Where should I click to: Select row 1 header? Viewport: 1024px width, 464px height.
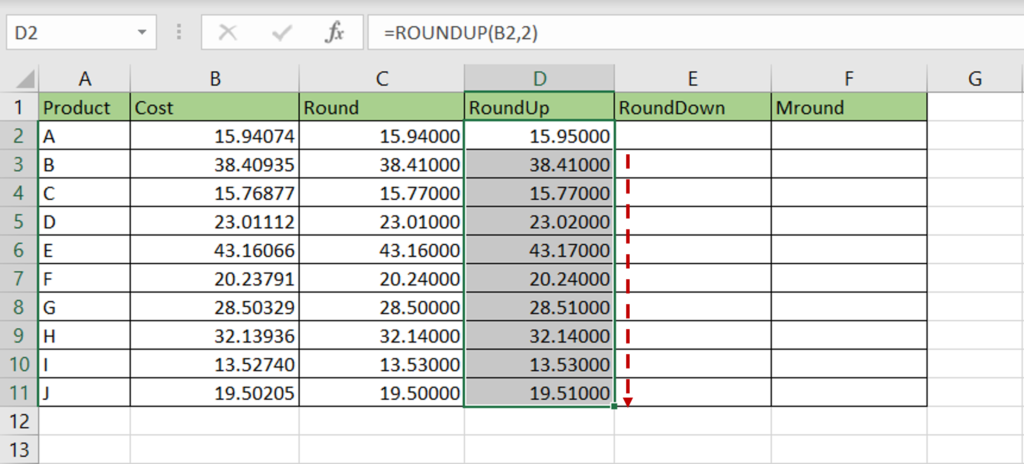(x=19, y=107)
